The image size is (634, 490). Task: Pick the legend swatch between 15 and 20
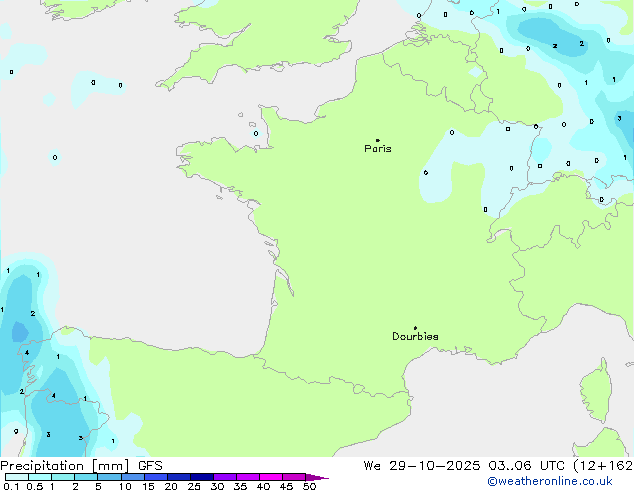pos(155,477)
